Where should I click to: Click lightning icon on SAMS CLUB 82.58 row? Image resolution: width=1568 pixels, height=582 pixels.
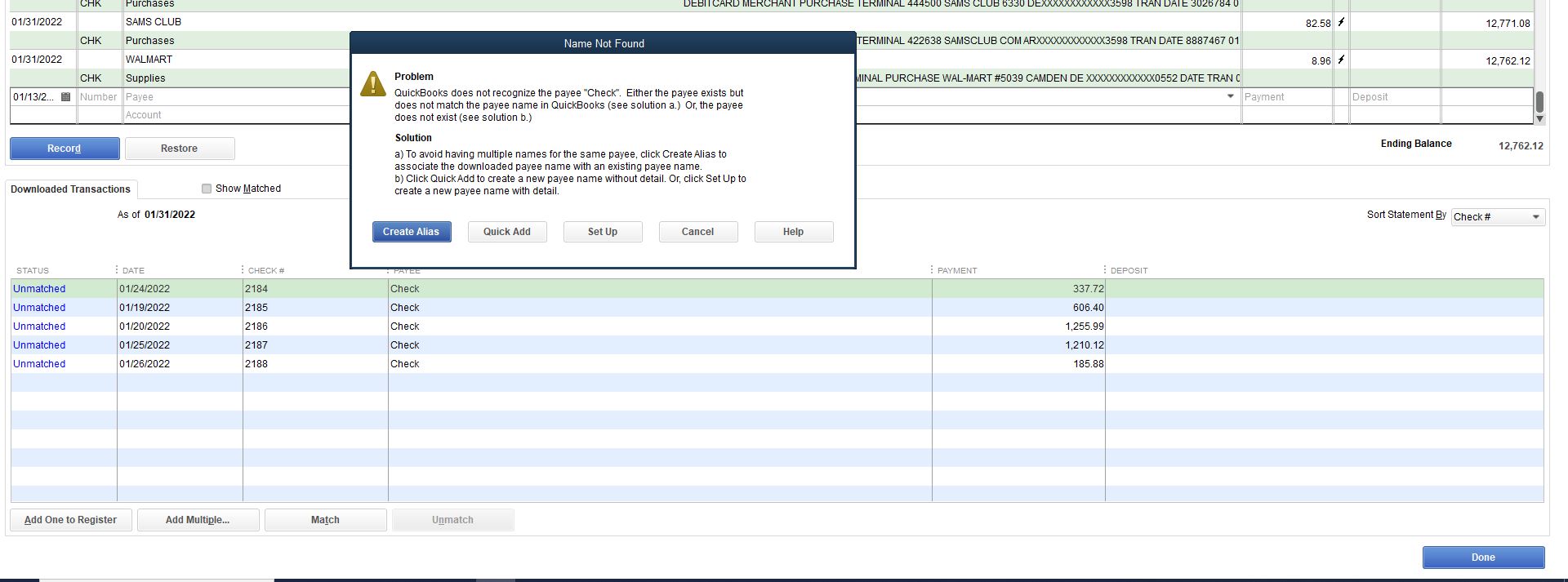(1341, 22)
